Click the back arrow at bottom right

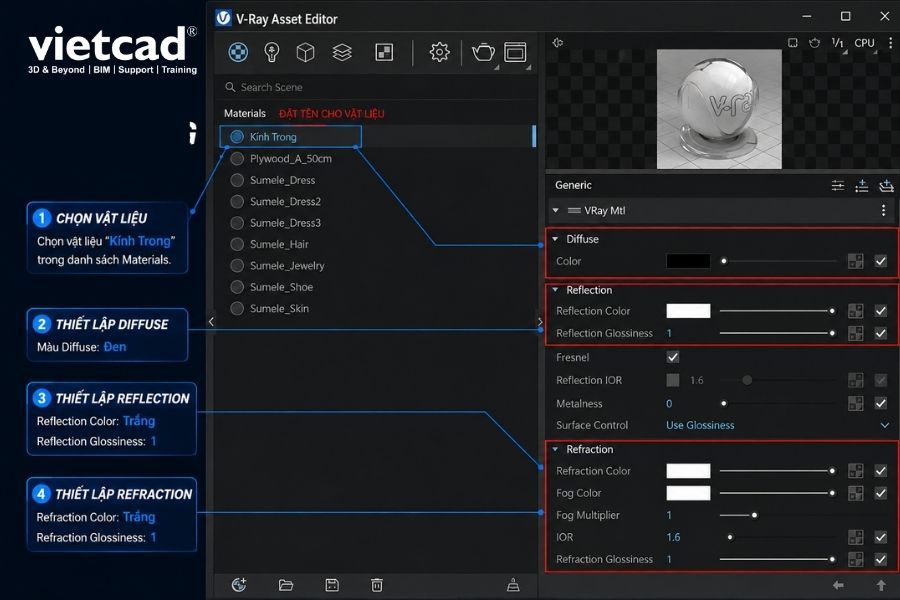pos(838,585)
